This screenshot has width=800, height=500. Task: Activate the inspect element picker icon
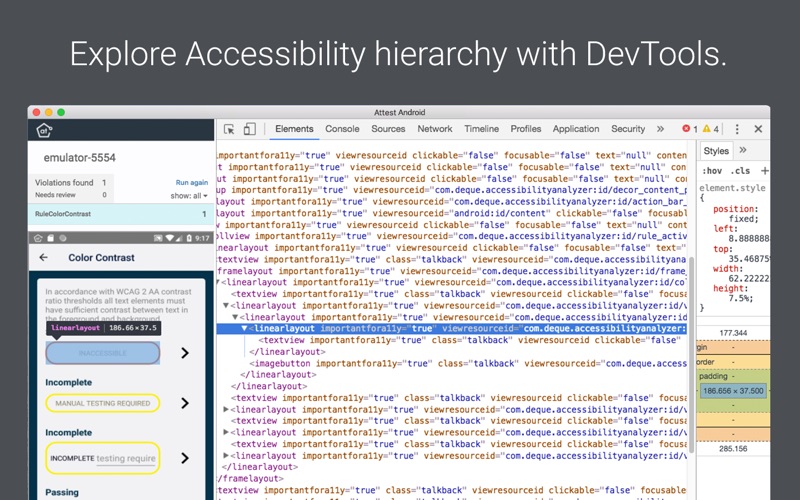pos(229,129)
